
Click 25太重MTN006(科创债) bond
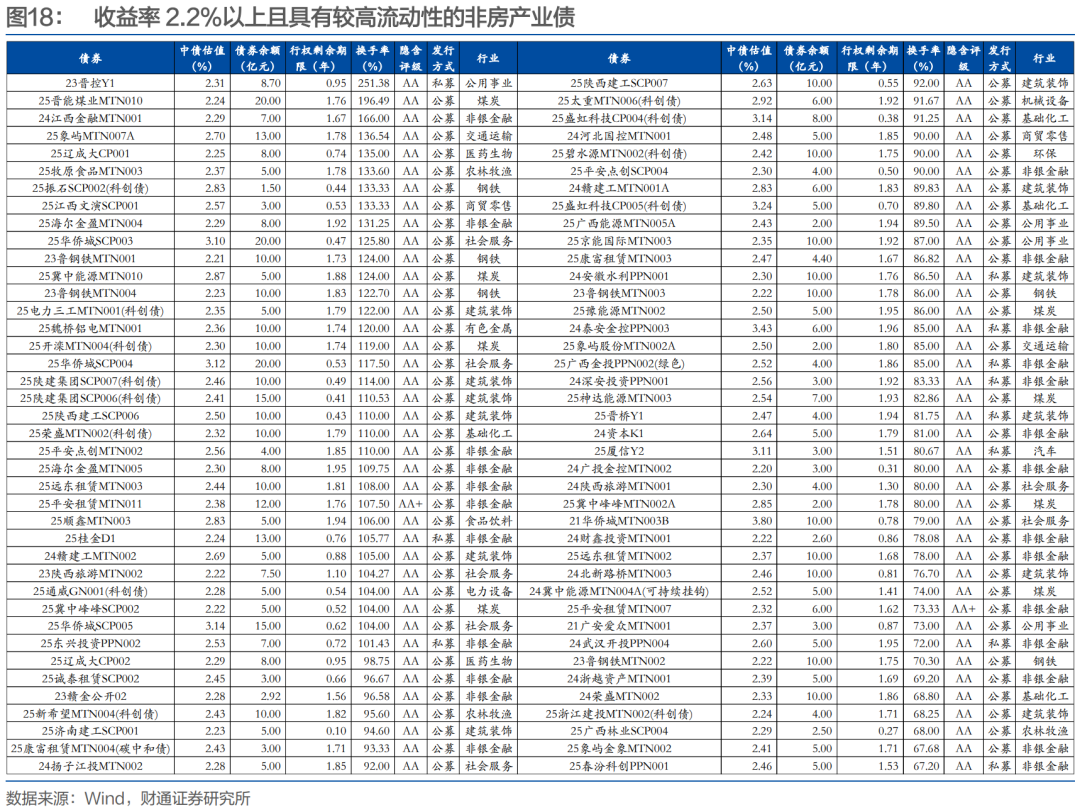(619, 101)
